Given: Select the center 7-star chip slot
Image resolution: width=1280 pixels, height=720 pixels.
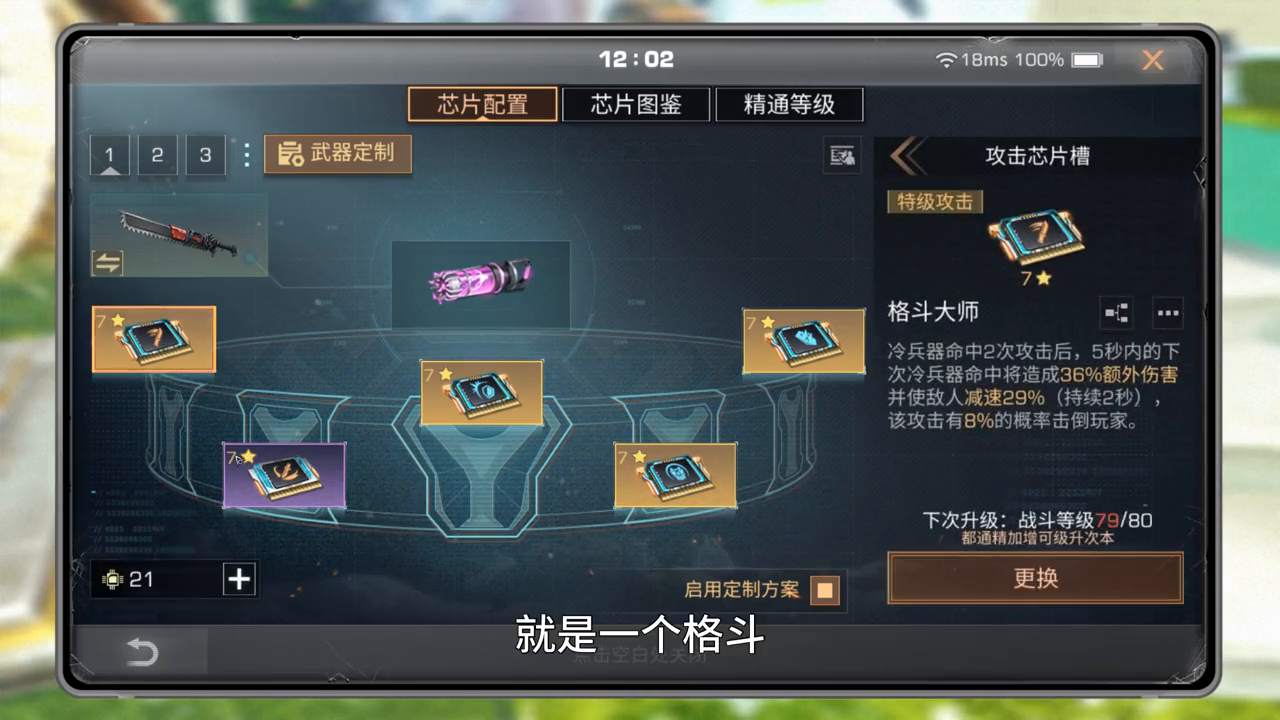Looking at the screenshot, I should coord(481,393).
